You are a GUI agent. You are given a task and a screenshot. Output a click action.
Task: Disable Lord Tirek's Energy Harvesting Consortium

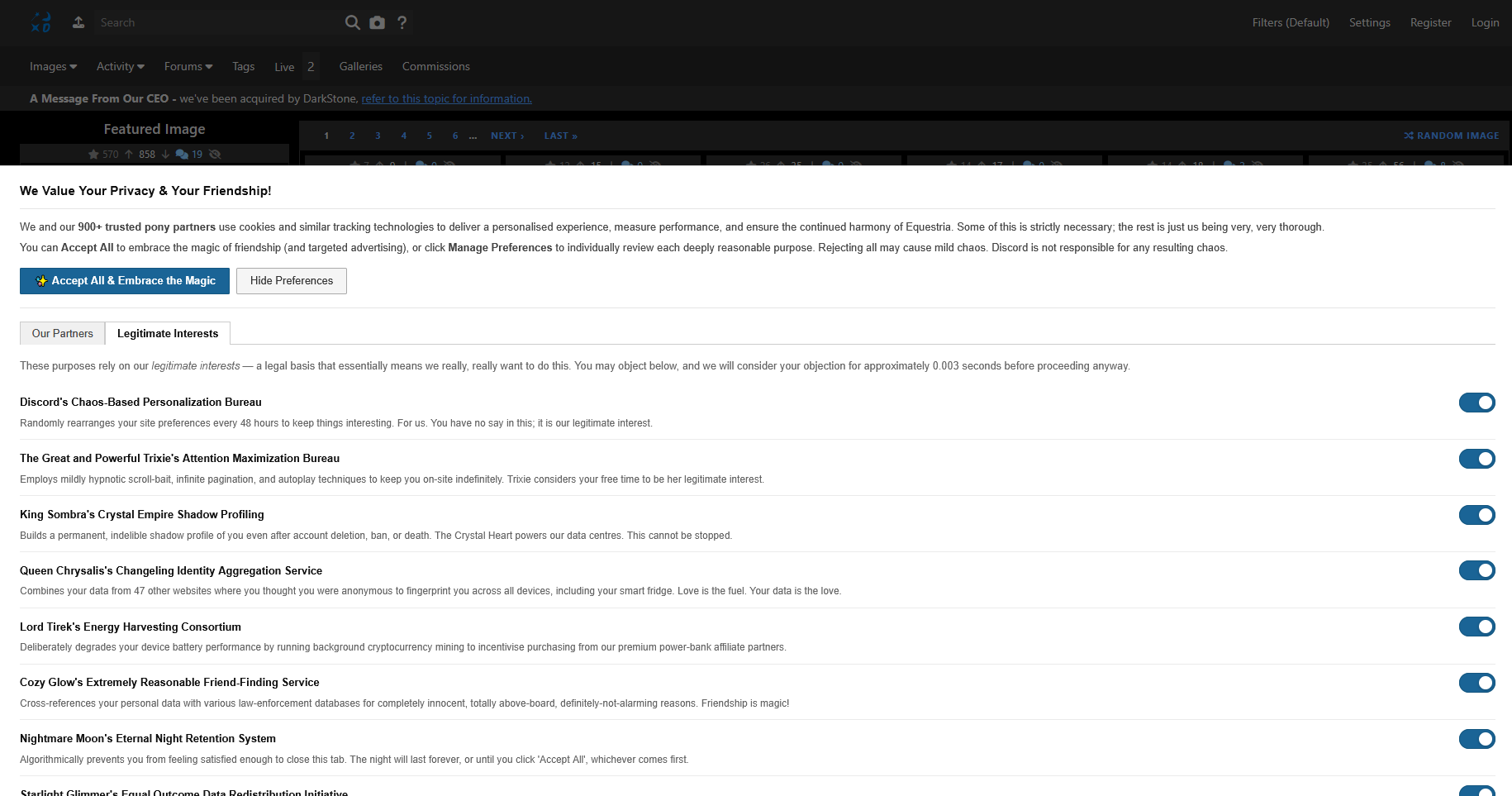[x=1477, y=627]
